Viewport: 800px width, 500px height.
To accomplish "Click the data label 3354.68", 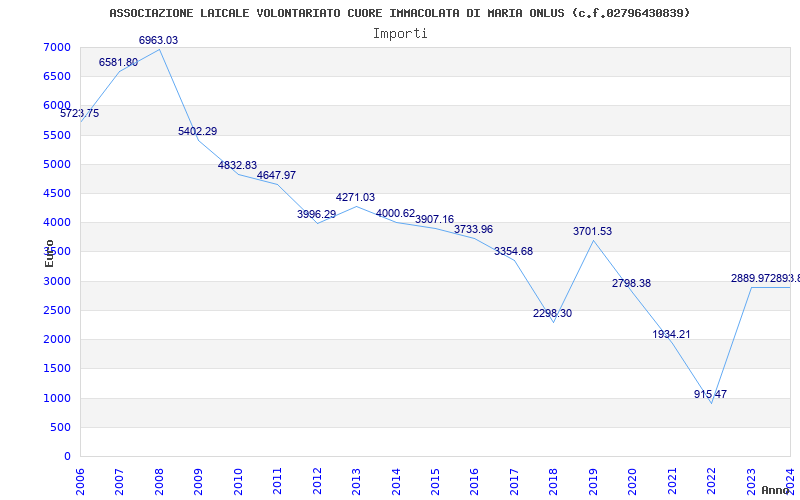I will pos(513,252).
